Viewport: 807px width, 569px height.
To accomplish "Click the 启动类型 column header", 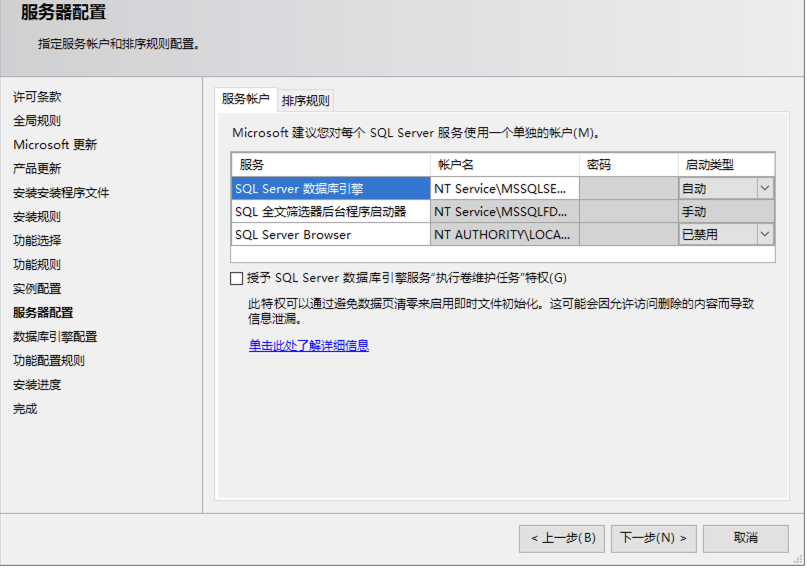I will click(726, 165).
